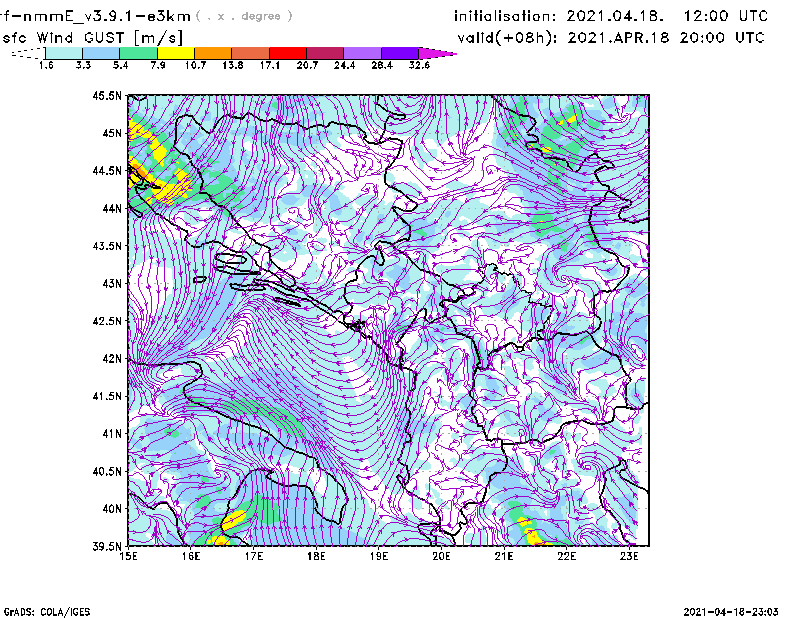The height and width of the screenshot is (618, 800).
Task: Click the '22E' longitude label
Action: pyautogui.click(x=567, y=556)
